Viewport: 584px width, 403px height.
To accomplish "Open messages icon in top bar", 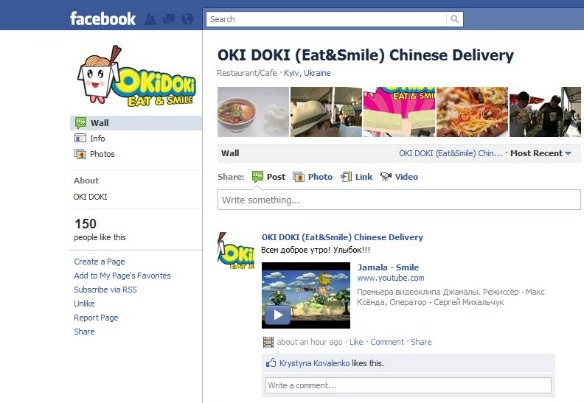I will pos(168,19).
